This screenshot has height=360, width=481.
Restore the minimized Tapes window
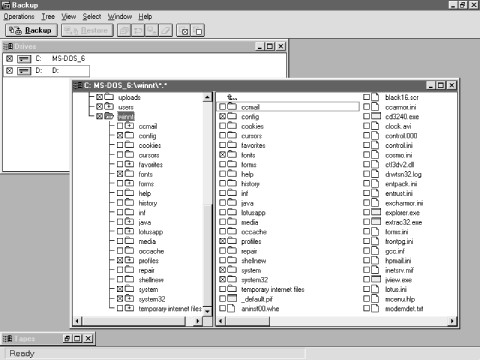point(67,339)
